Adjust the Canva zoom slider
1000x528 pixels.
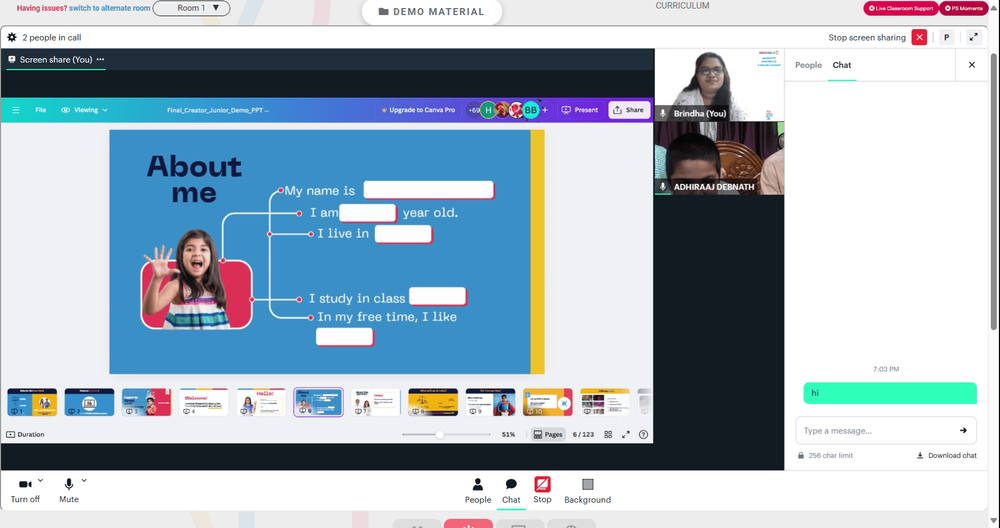click(x=439, y=434)
